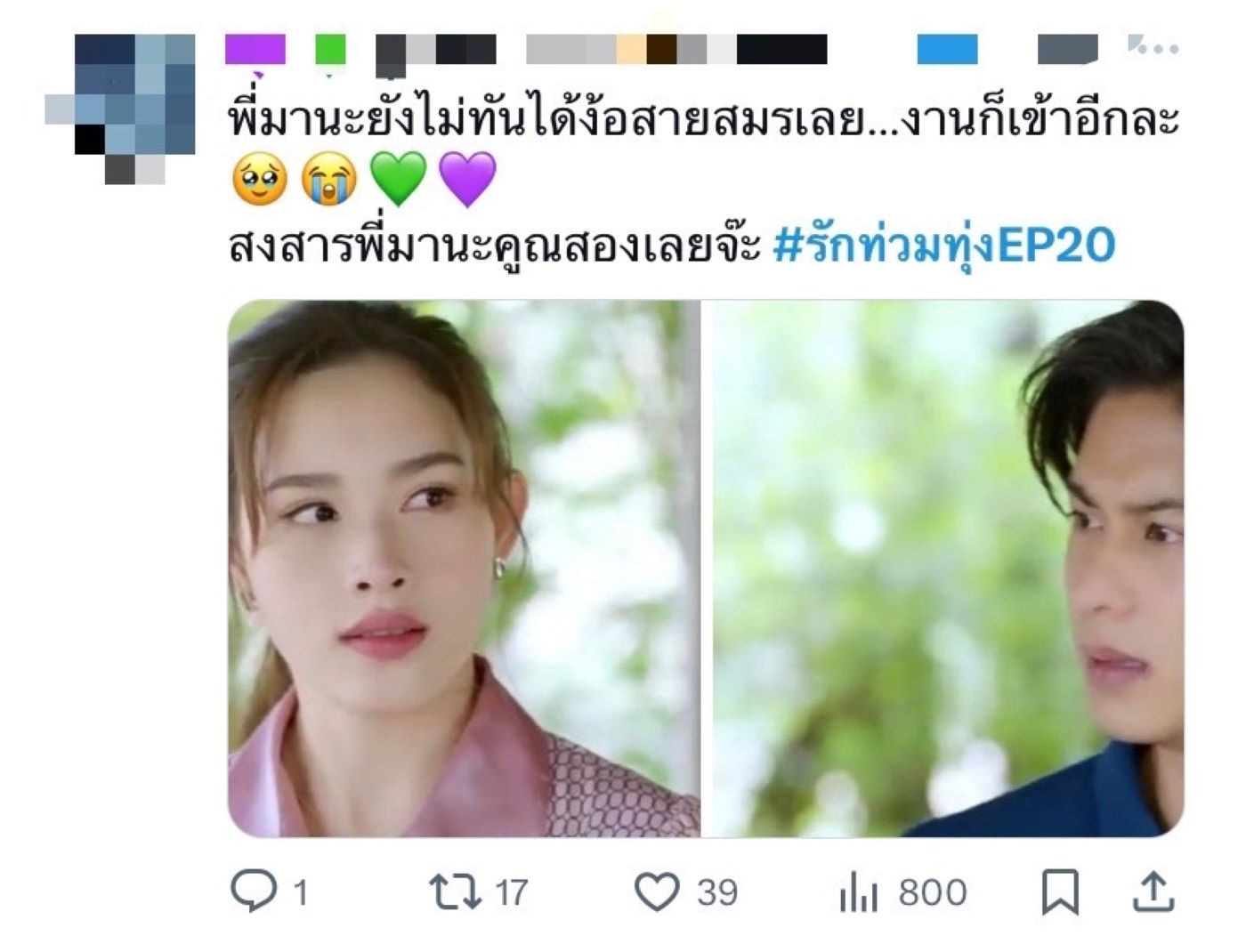
Task: Open the three-dot more options menu
Action: (1153, 45)
